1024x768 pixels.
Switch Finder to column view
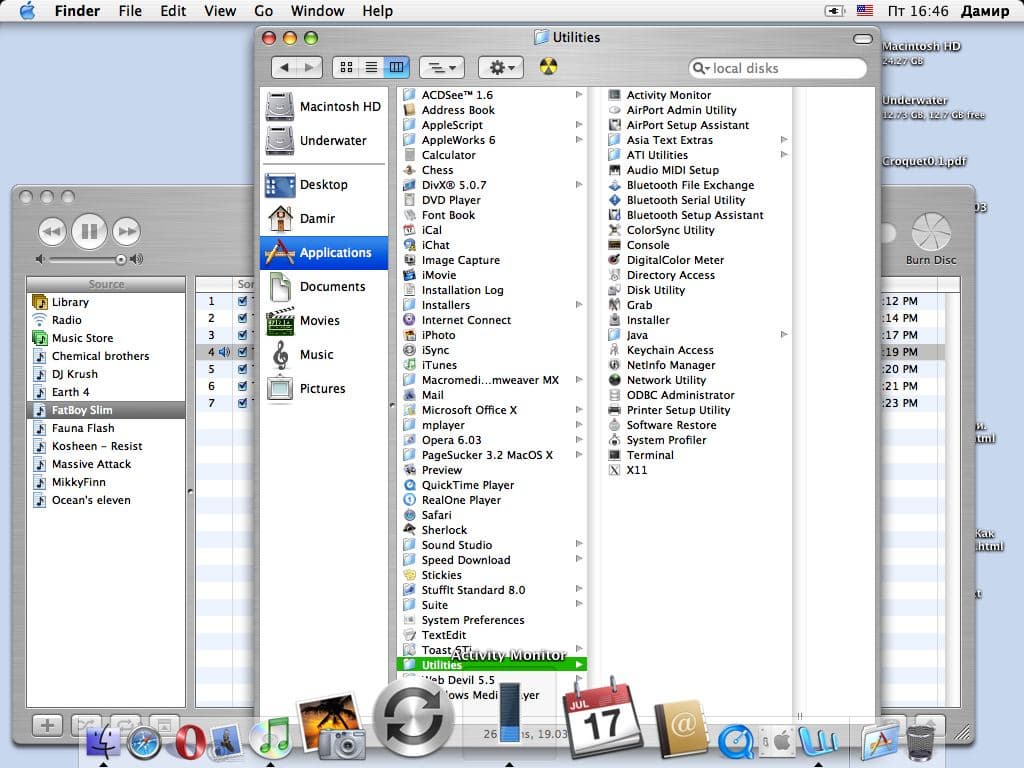[x=396, y=67]
